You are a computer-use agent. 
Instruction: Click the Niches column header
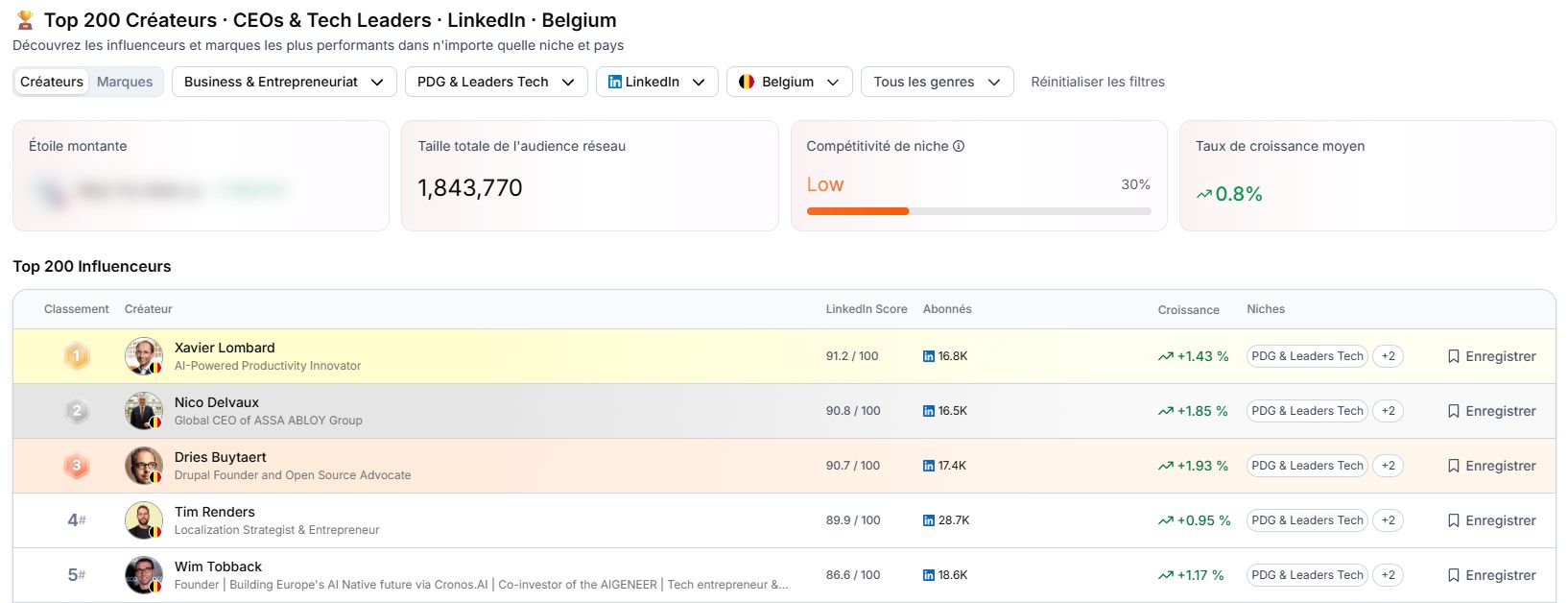1266,309
